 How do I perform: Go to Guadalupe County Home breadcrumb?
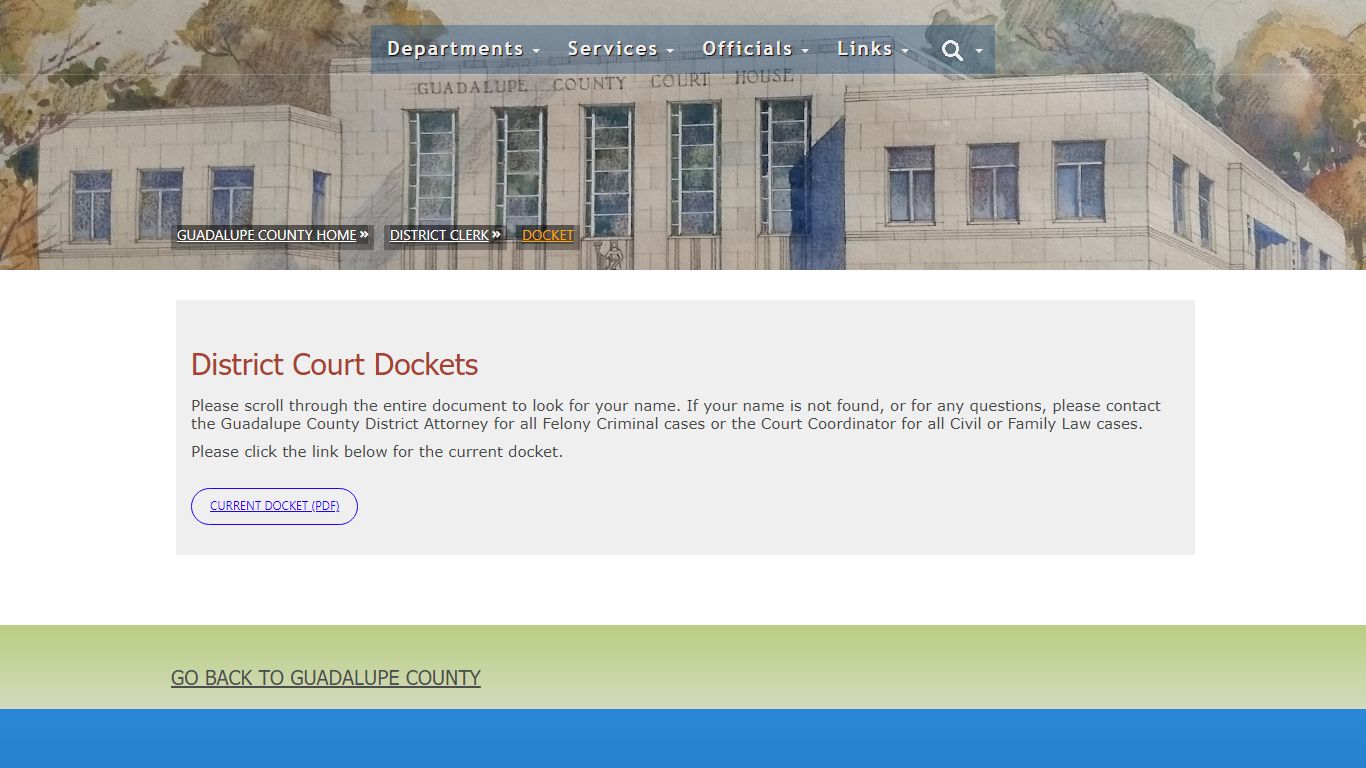[x=267, y=235]
